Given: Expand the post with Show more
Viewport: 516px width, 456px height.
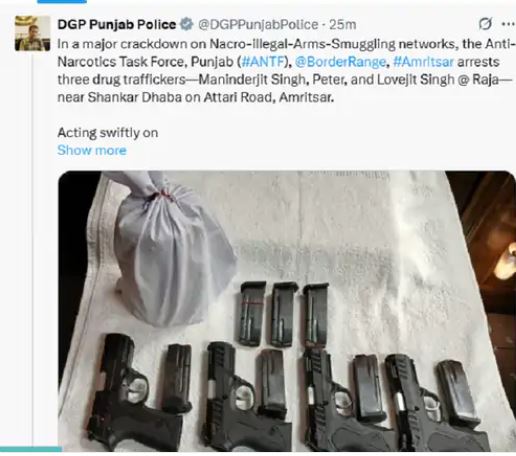Looking at the screenshot, I should (92, 150).
